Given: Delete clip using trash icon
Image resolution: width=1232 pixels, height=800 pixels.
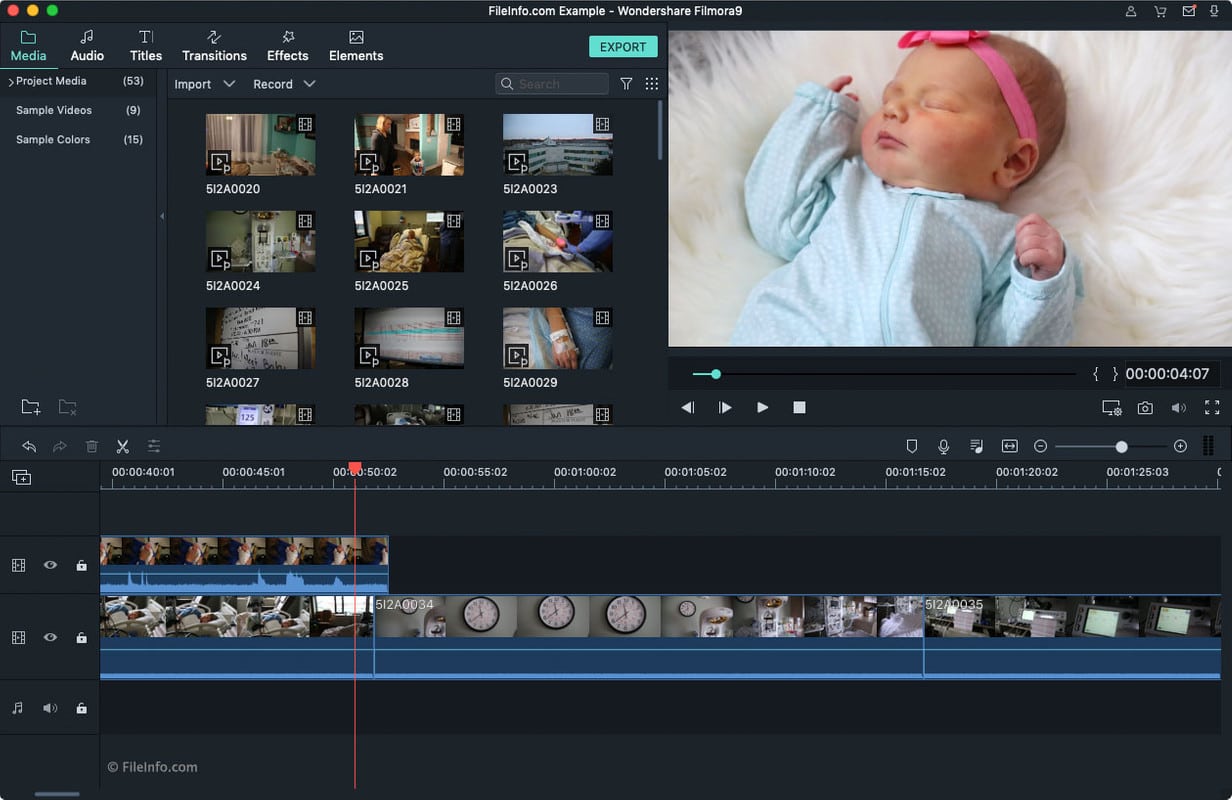Looking at the screenshot, I should 91,446.
